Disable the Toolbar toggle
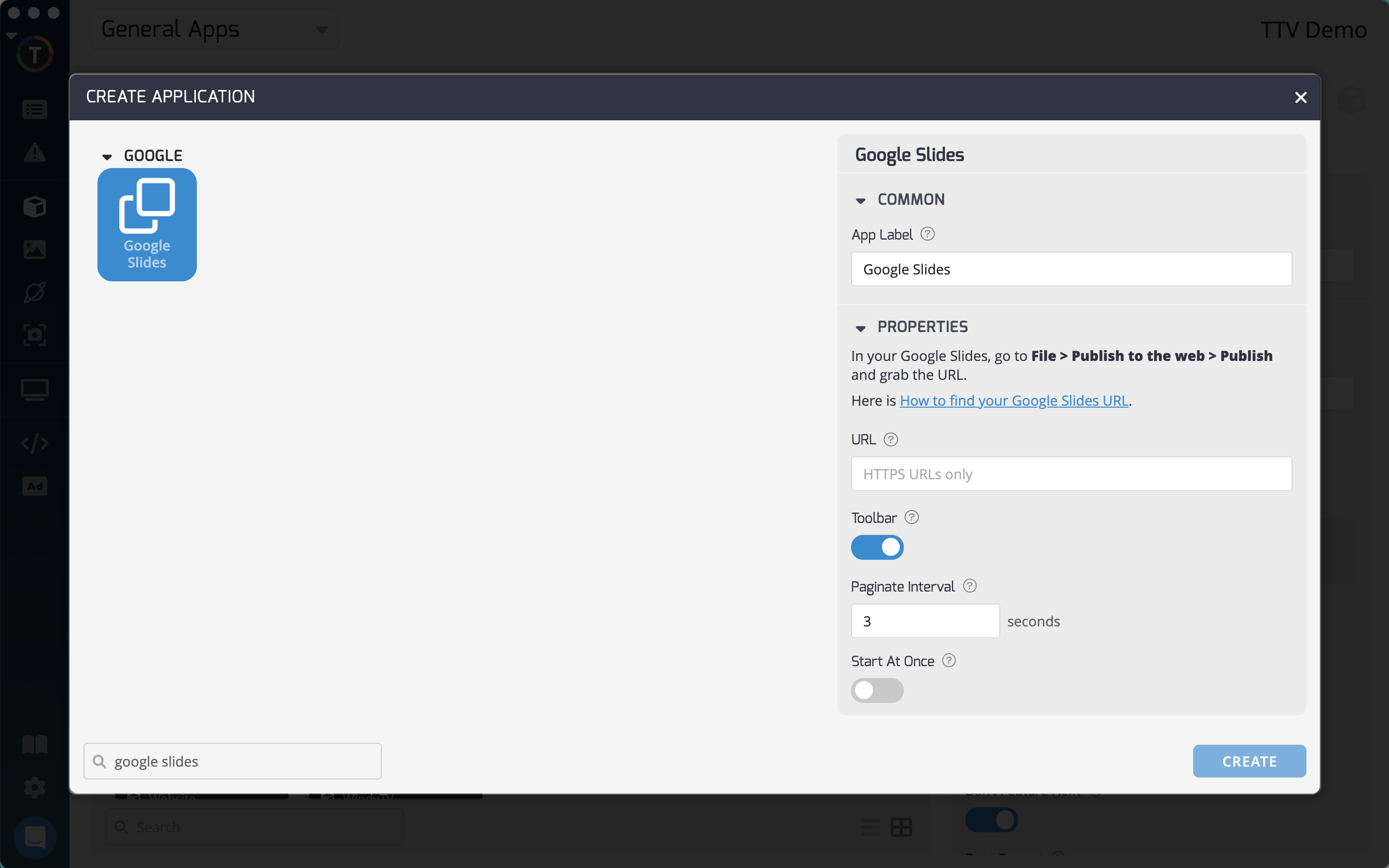The image size is (1389, 868). tap(876, 547)
